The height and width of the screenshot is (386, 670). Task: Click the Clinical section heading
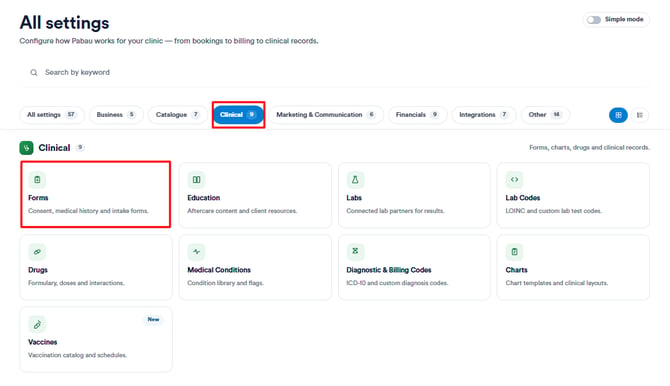coord(54,148)
